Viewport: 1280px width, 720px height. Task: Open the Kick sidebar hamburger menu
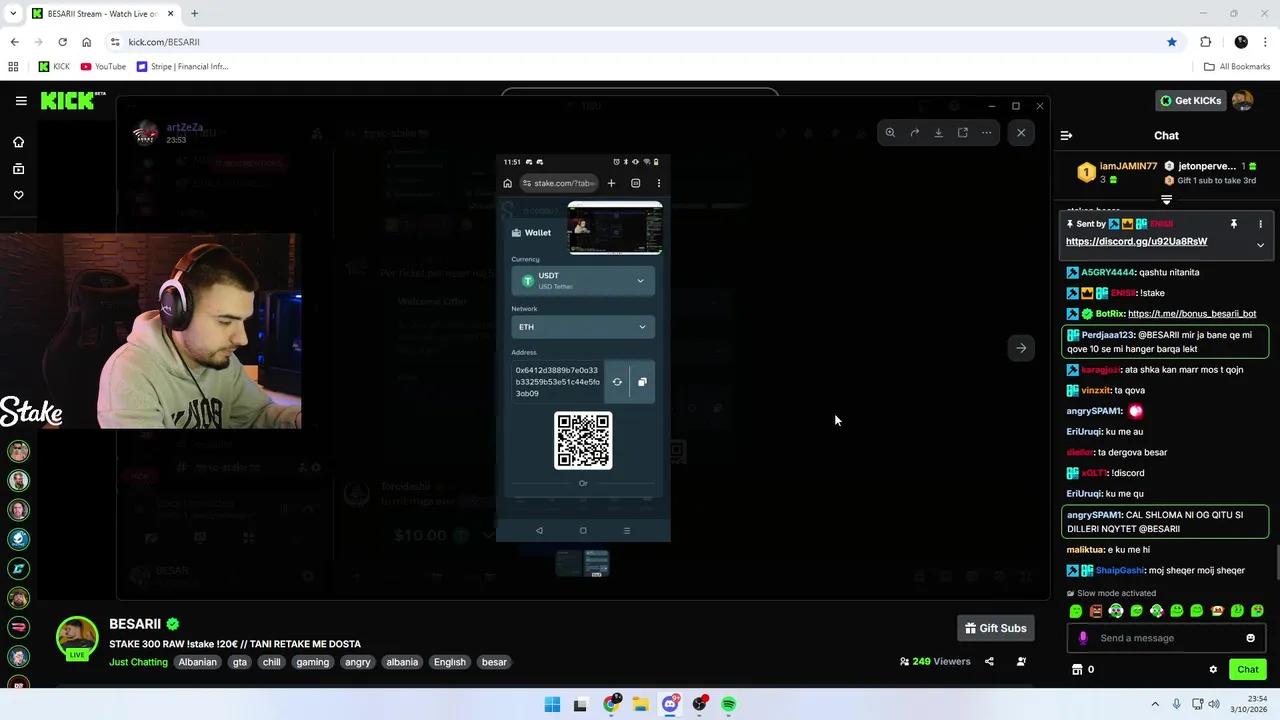(x=21, y=101)
